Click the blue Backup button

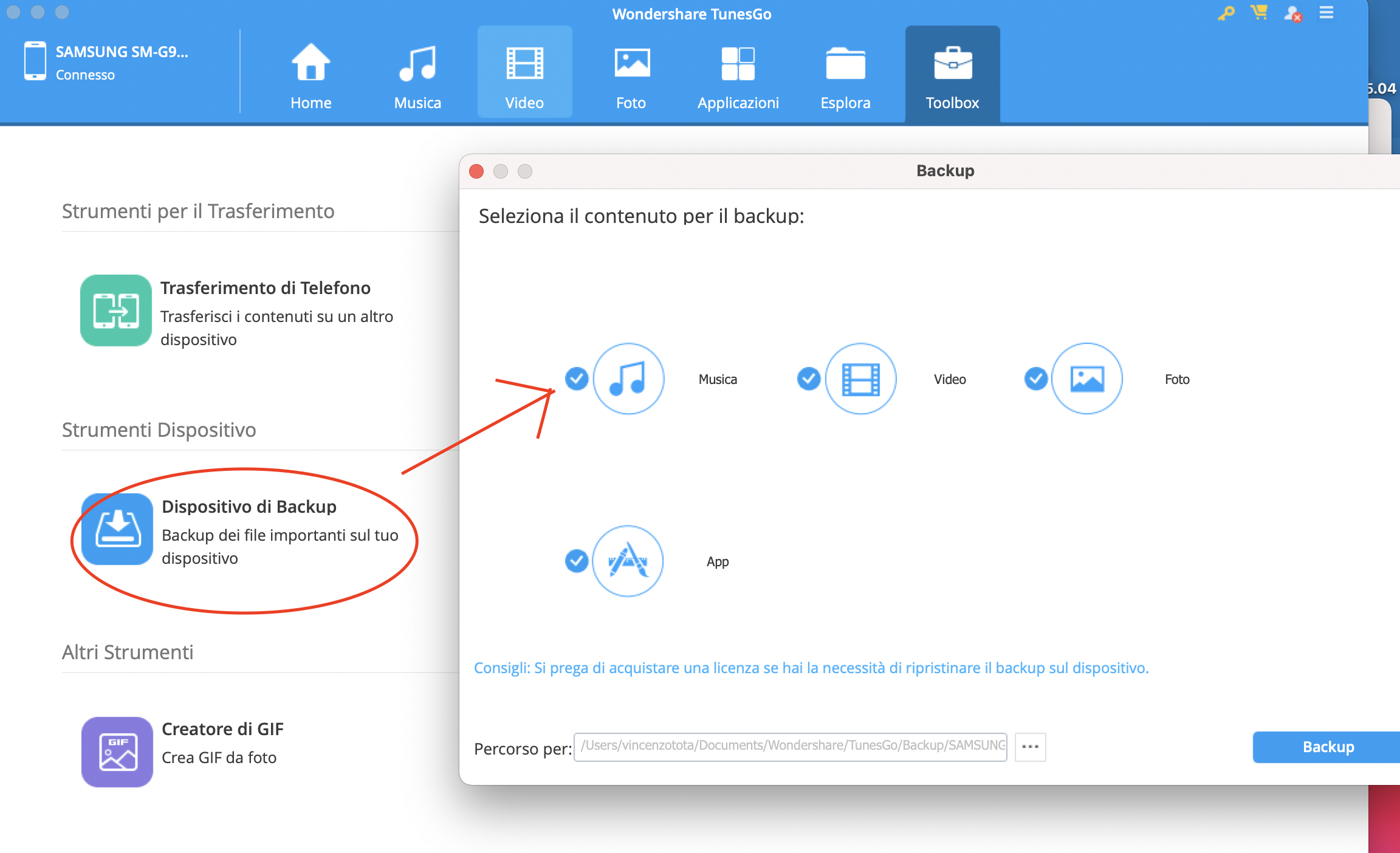[x=1326, y=747]
